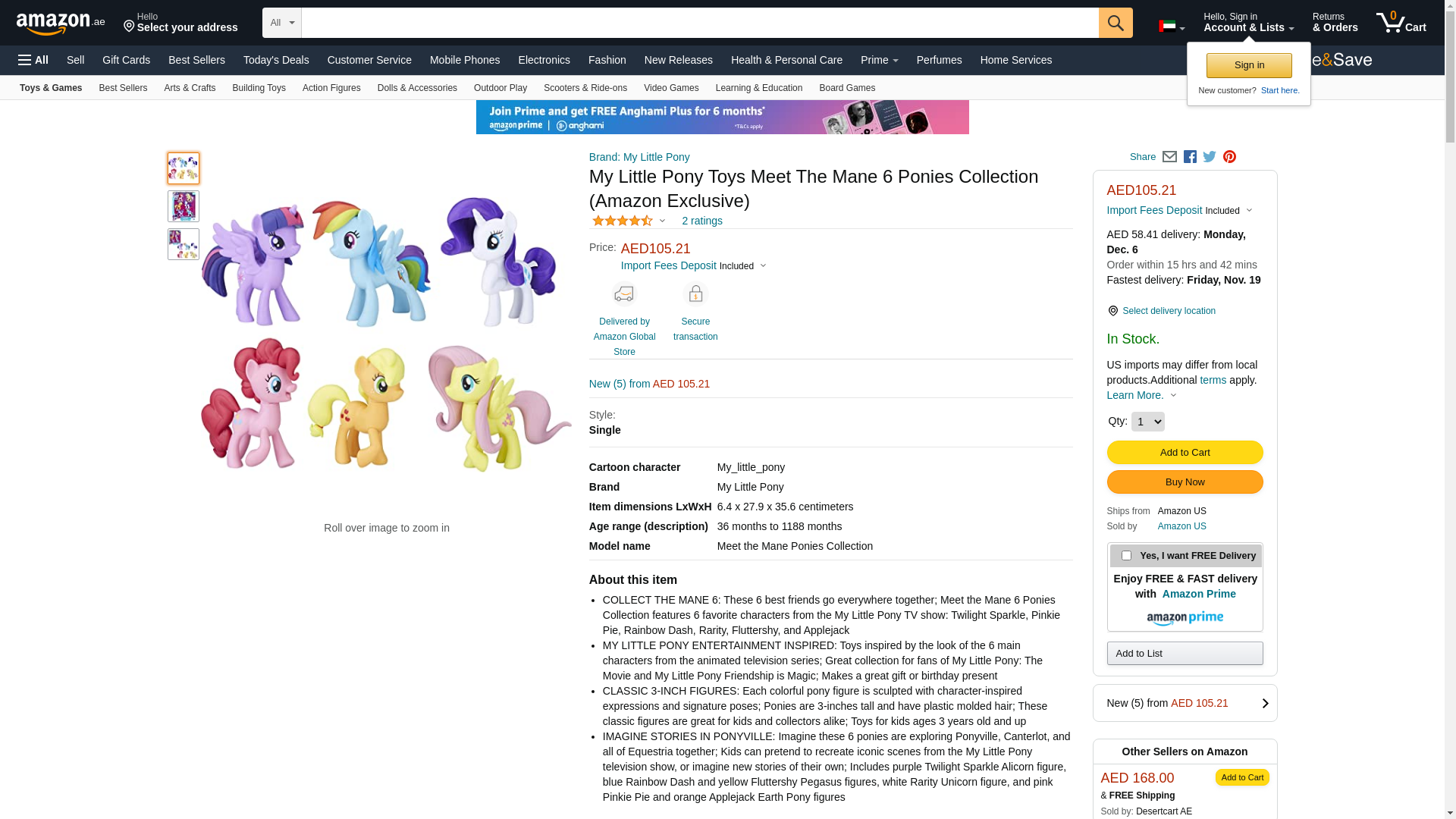Open the shopping cart

click(1401, 23)
